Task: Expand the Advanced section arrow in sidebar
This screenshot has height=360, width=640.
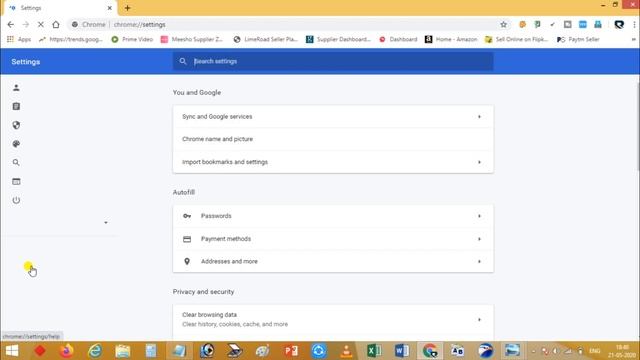Action: pos(106,222)
